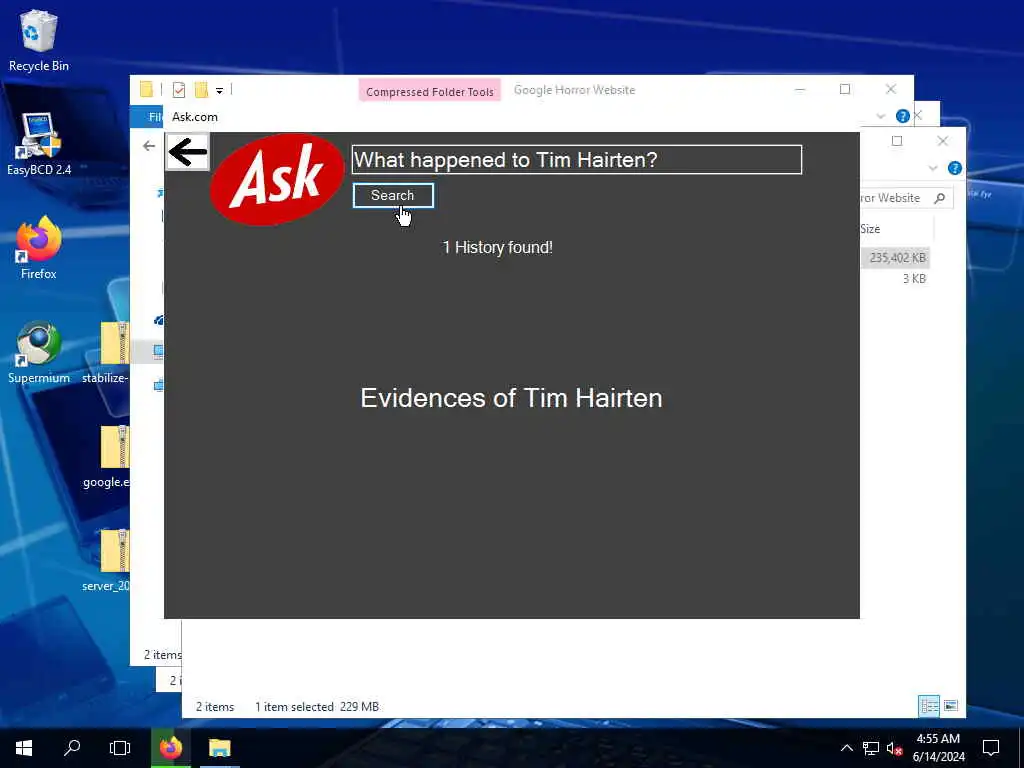Switch to File Explorer on the taskbar
1024x768 pixels.
[219, 748]
